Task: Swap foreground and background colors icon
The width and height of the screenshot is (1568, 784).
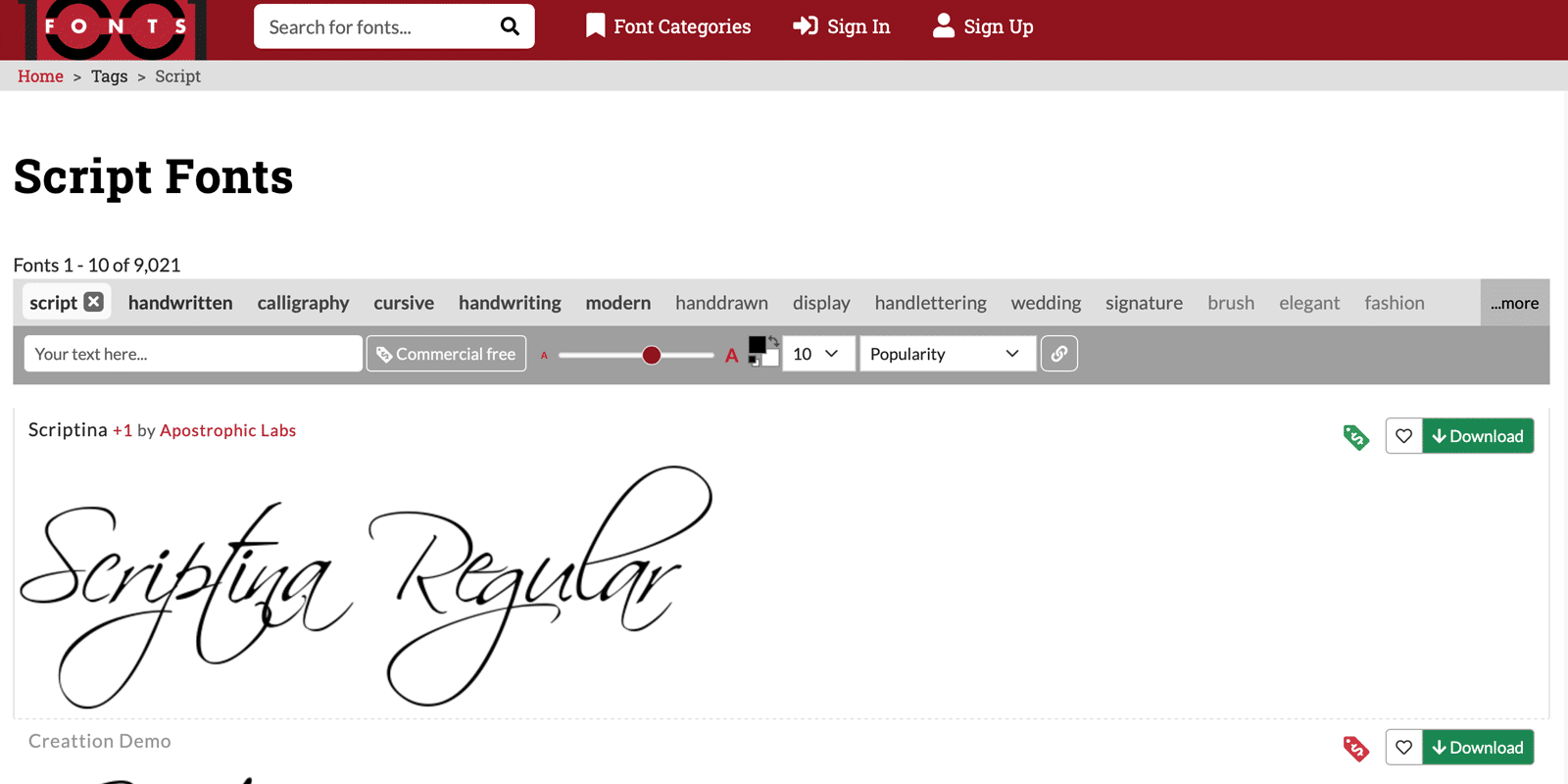Action: tap(773, 341)
